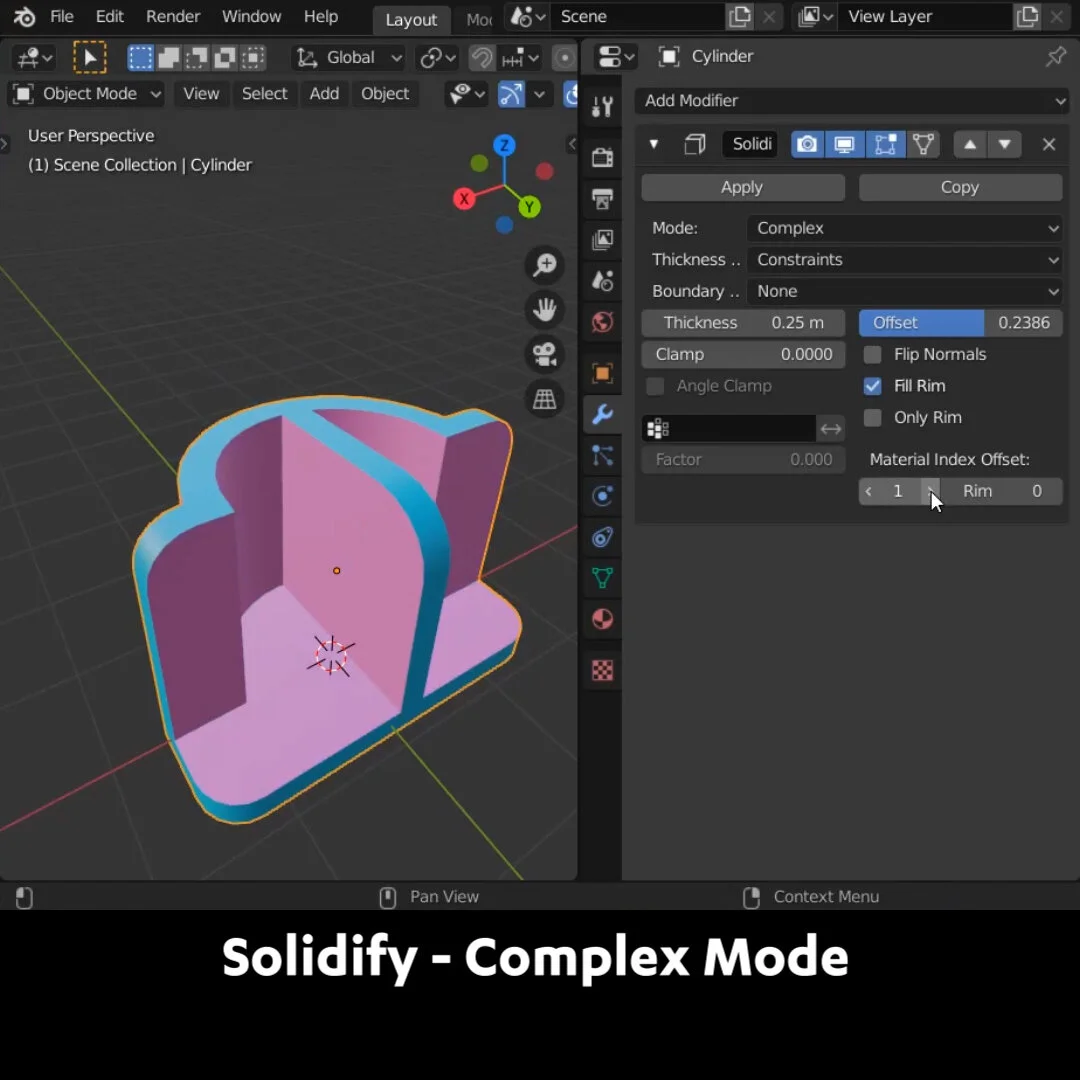Open the World Properties globe icon

pyautogui.click(x=602, y=322)
